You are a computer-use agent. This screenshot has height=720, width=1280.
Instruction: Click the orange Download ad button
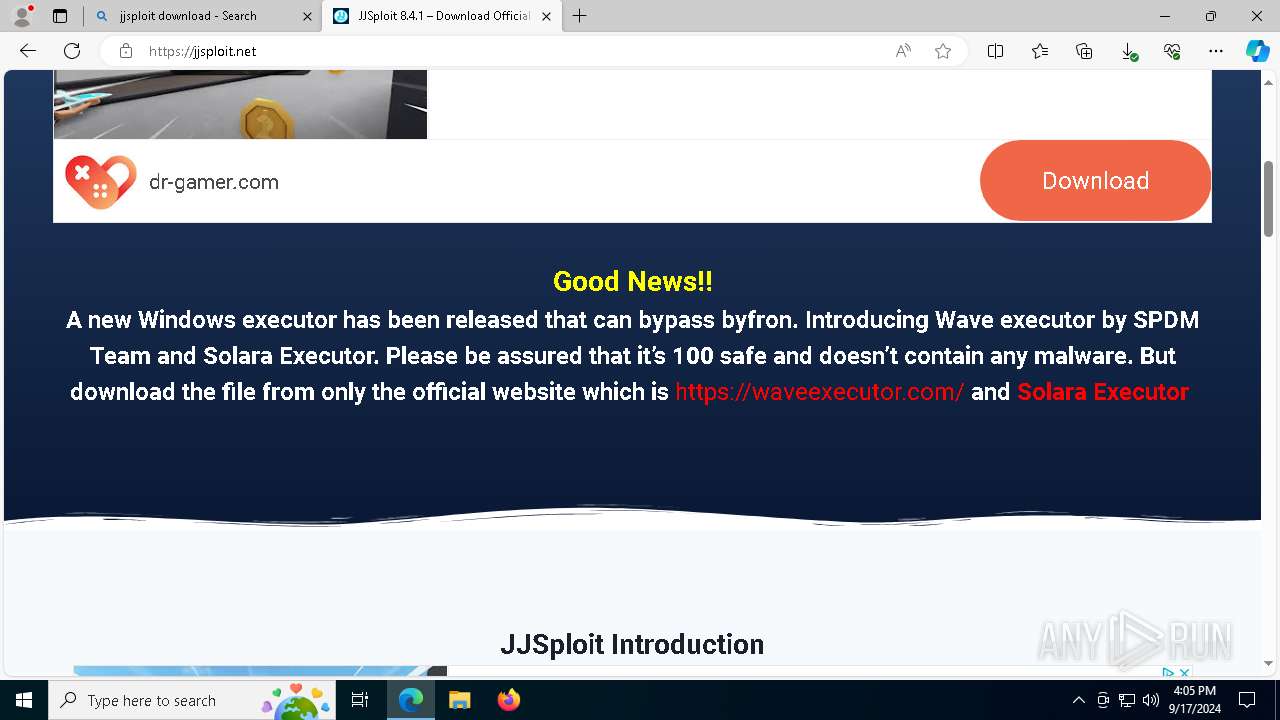click(1095, 181)
